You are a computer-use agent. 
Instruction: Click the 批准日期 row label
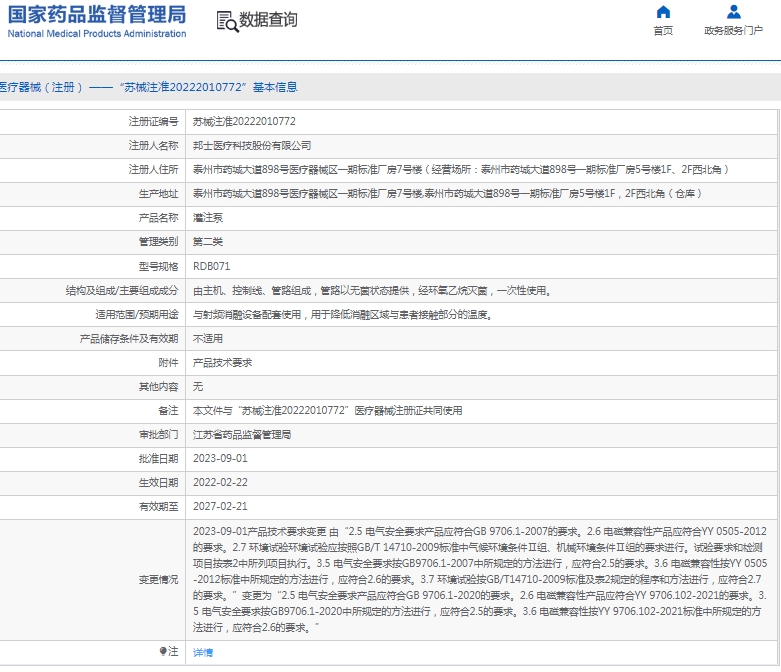pyautogui.click(x=158, y=458)
